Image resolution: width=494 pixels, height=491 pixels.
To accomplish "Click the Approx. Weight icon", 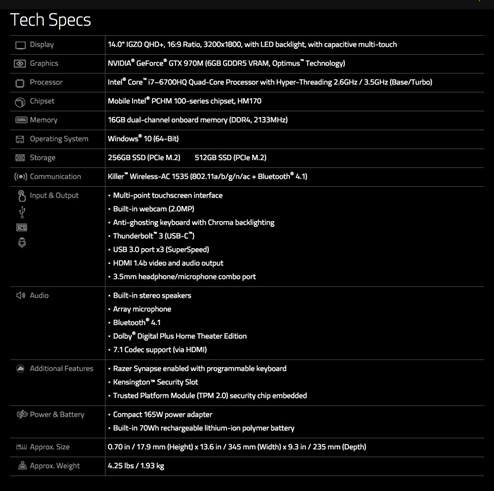I will (x=22, y=465).
